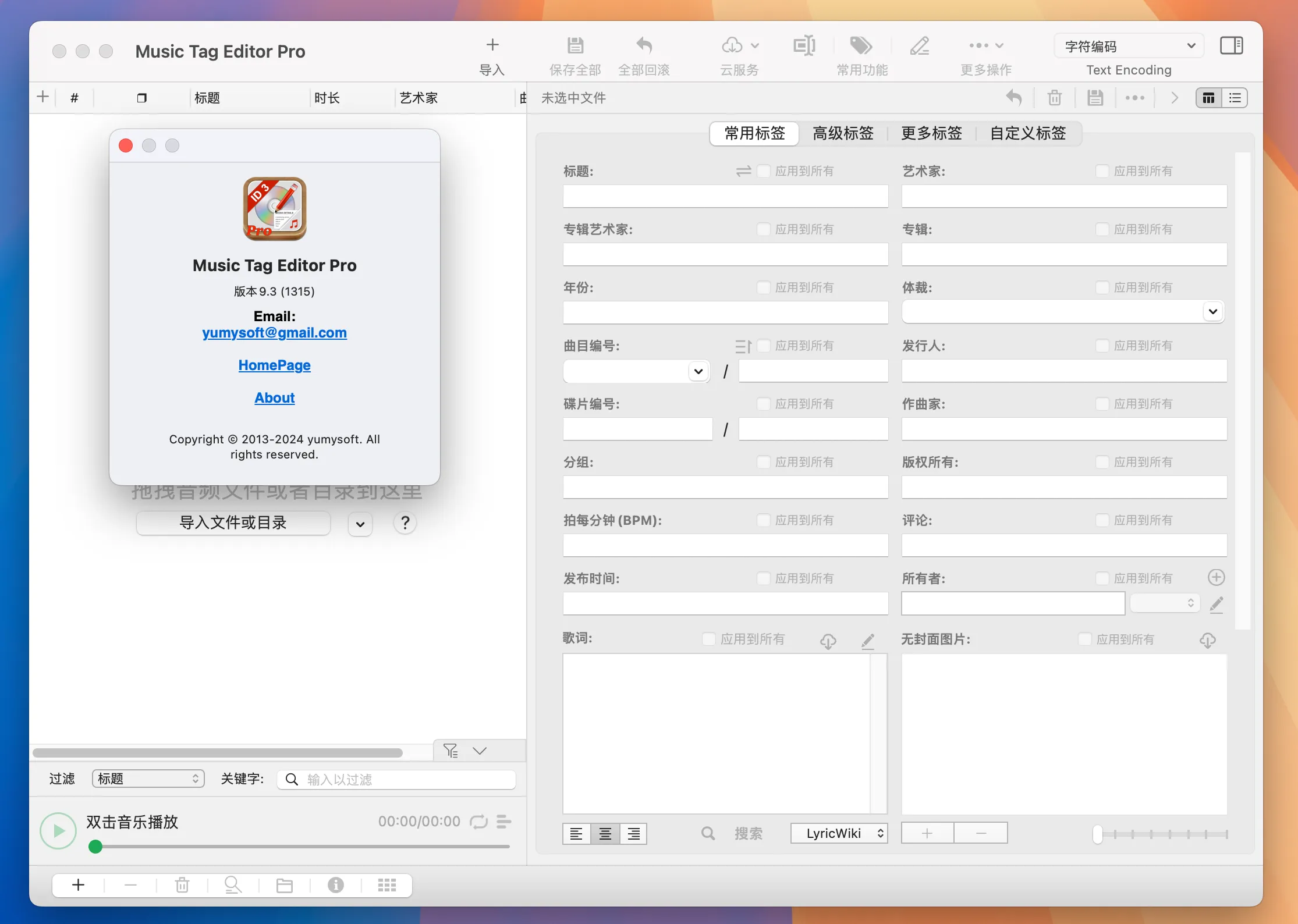Enable 应用到所有 checkbox for 艺术家
The image size is (1298, 924).
tap(1102, 170)
